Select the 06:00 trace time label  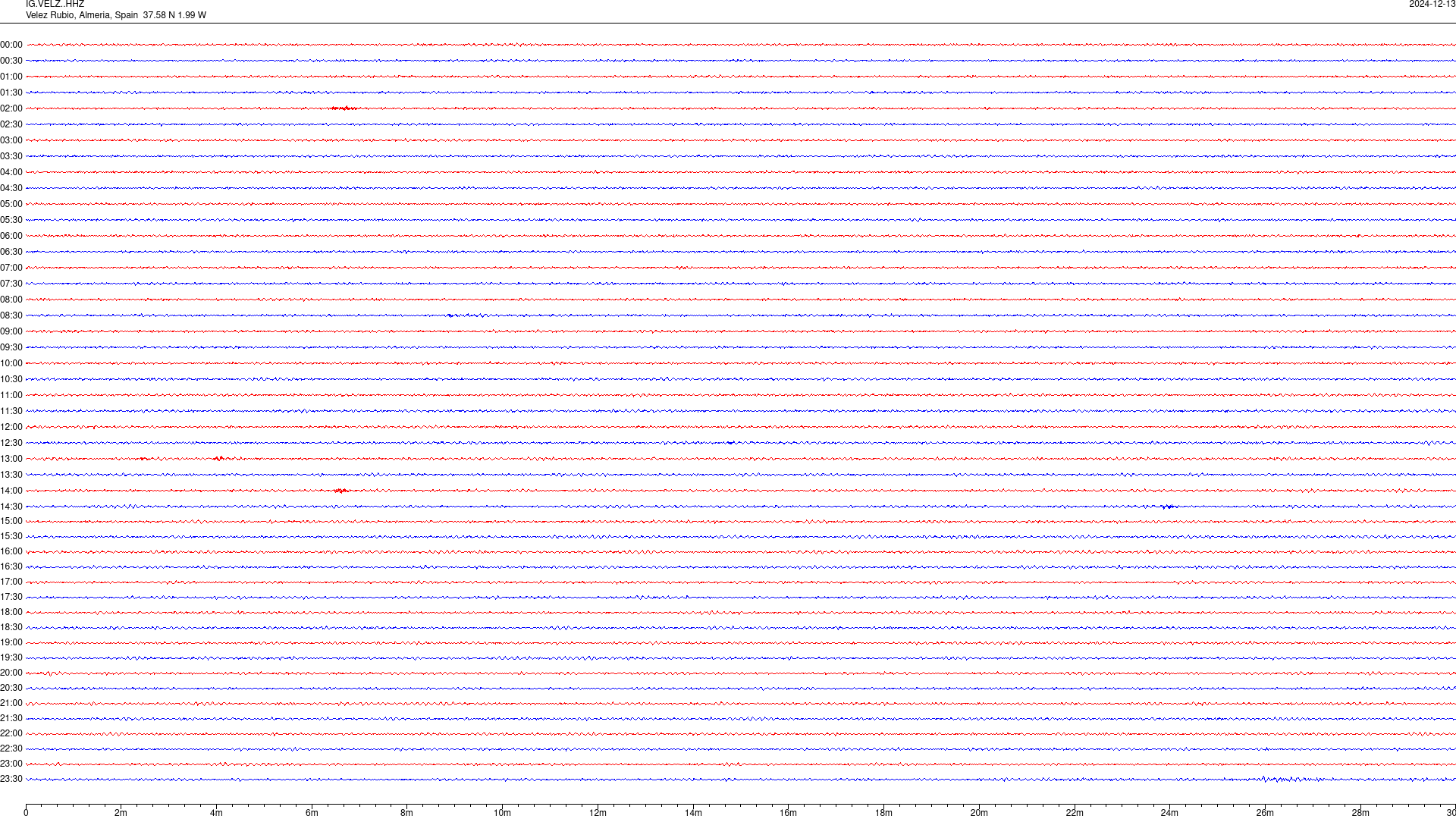click(11, 236)
